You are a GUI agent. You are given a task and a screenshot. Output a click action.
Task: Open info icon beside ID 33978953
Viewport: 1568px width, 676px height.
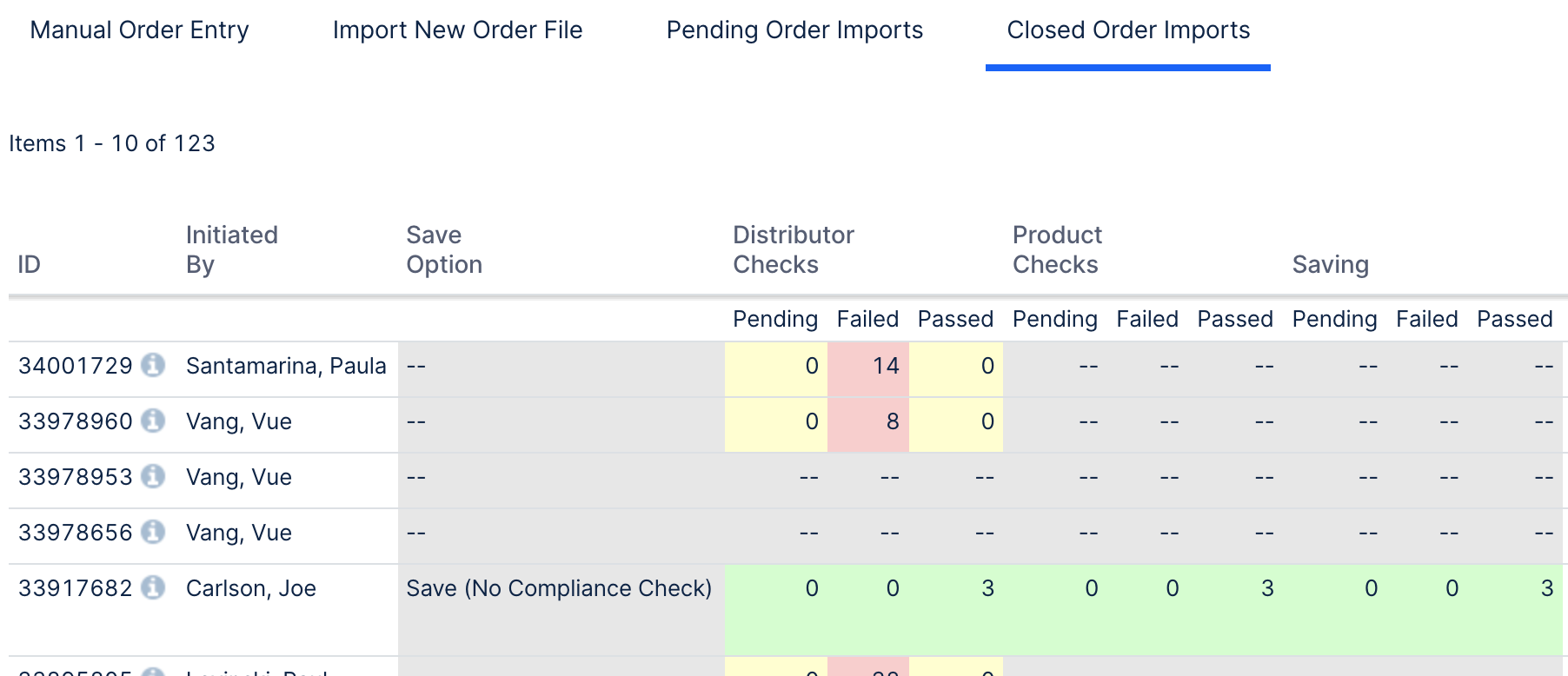click(153, 477)
